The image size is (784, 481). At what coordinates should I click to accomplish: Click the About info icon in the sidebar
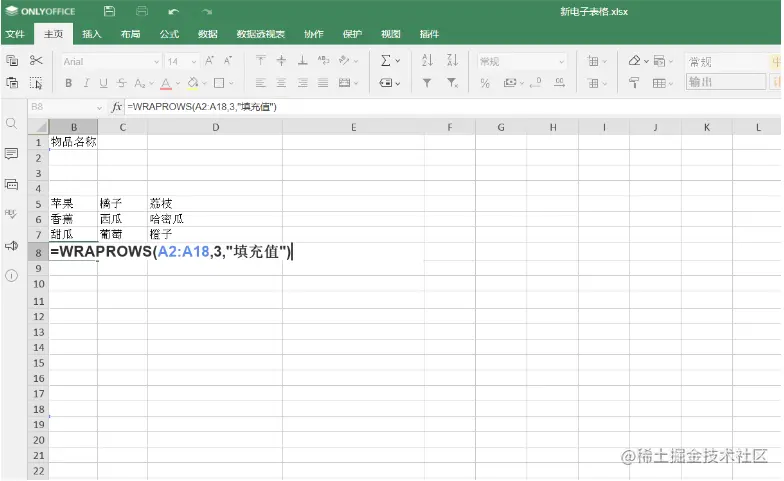coord(12,276)
